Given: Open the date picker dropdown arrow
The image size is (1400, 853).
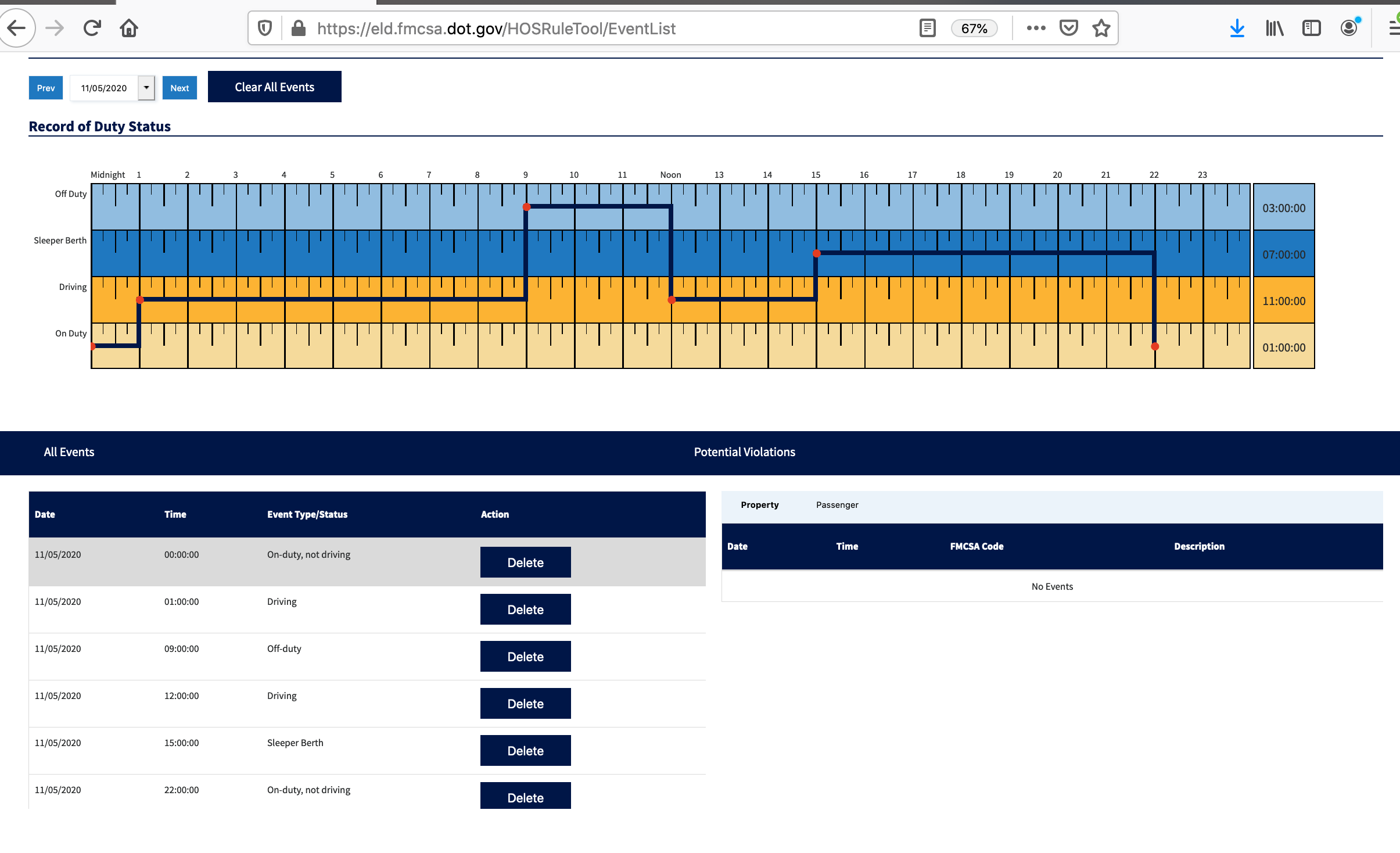Looking at the screenshot, I should 146,88.
